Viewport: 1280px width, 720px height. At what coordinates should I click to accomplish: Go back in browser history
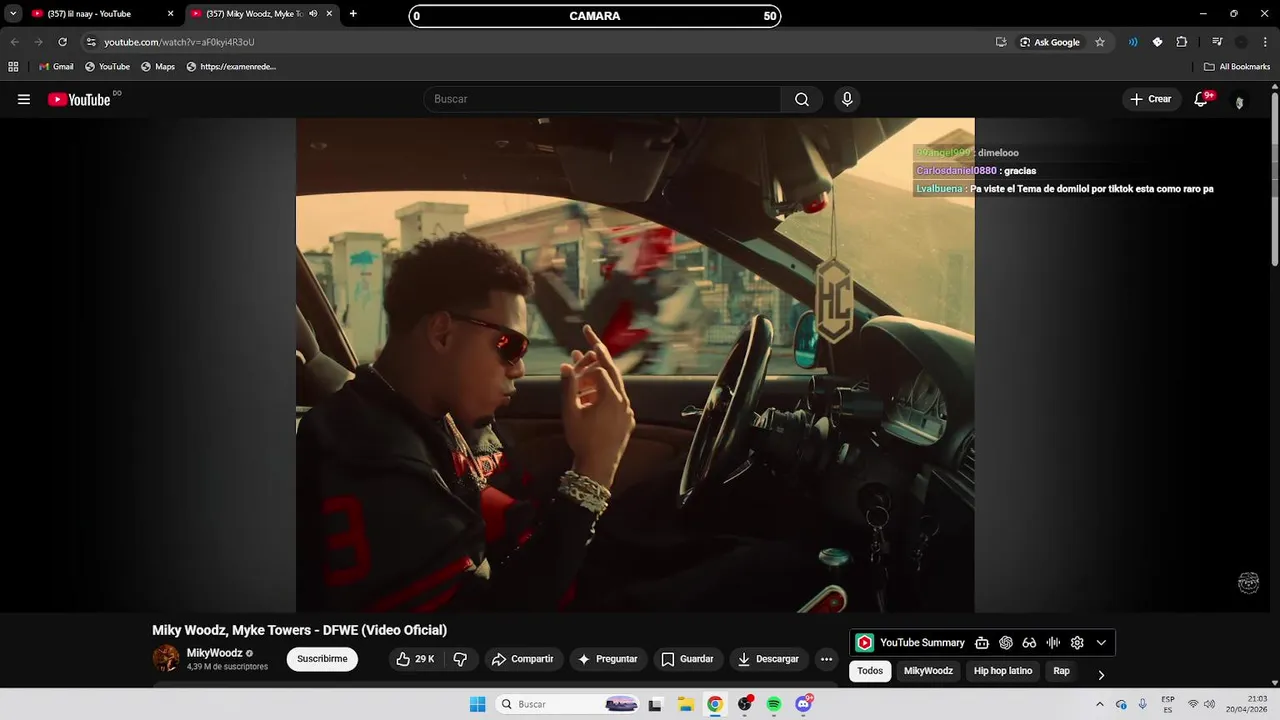[14, 42]
